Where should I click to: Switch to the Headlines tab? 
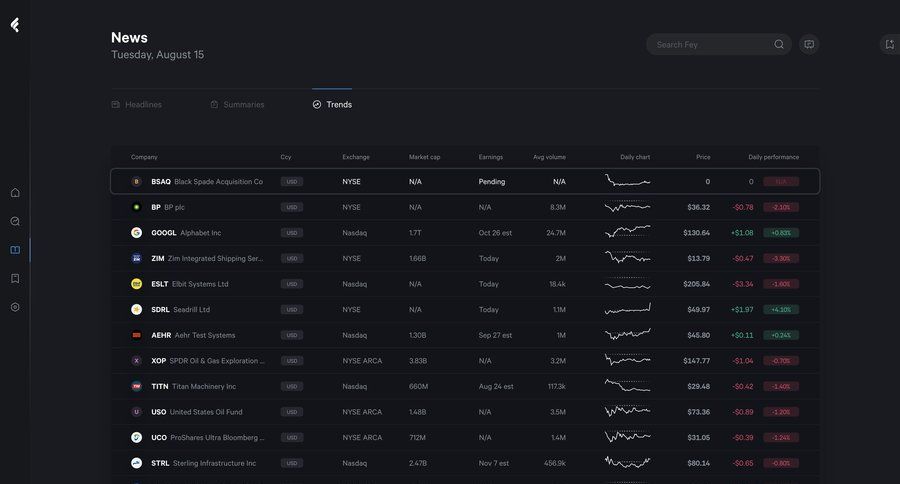(x=136, y=105)
